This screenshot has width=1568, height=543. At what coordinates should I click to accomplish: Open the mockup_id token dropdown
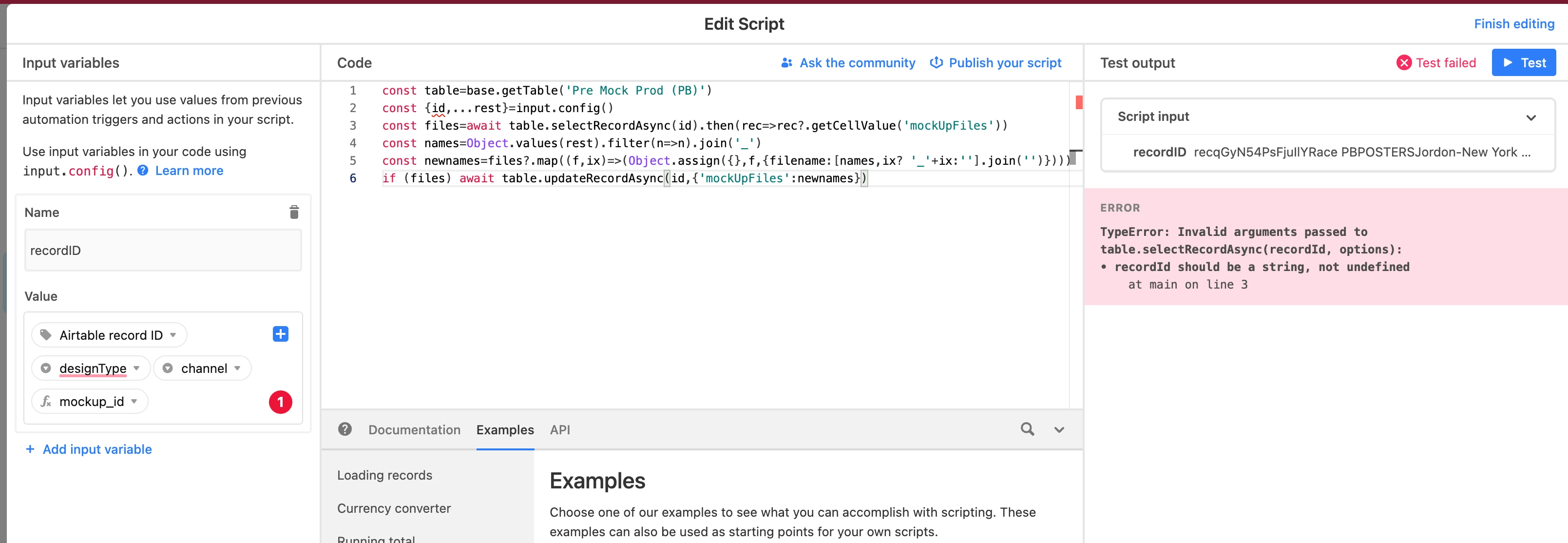(134, 401)
